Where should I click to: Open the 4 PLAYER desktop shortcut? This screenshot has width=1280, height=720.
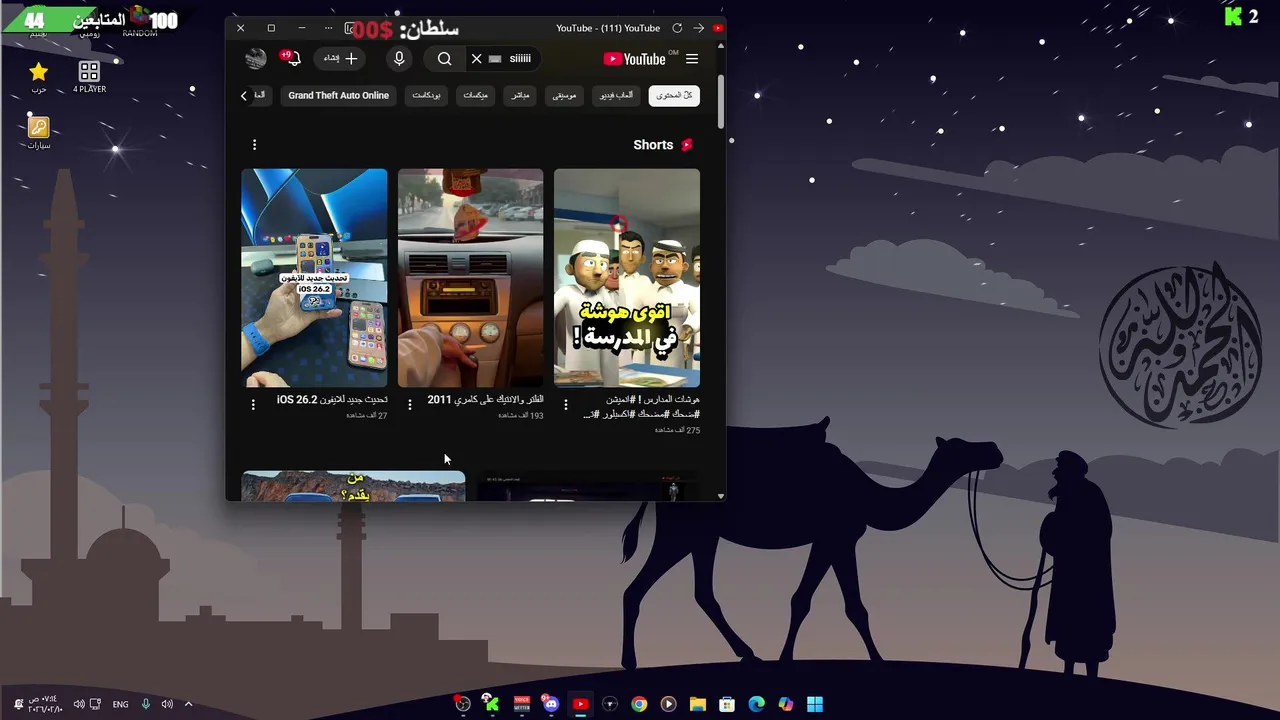pos(89,76)
